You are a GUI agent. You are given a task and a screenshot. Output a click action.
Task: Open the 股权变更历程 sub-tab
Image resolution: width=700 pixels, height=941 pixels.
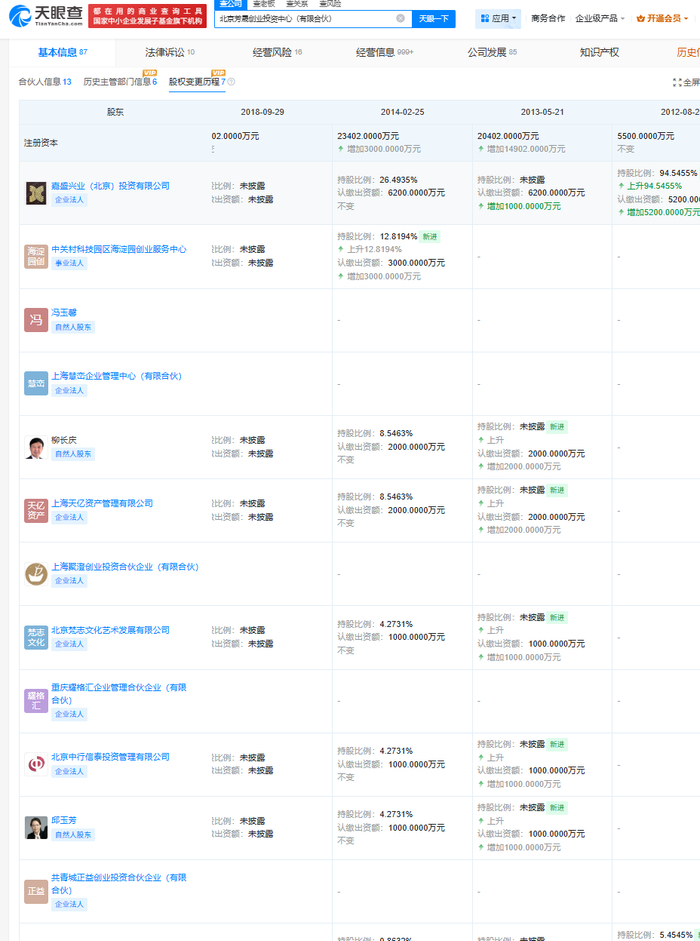[x=197, y=82]
